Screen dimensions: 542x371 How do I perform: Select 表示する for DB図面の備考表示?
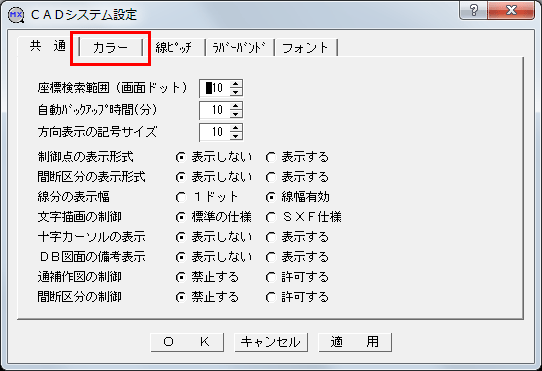point(297,257)
